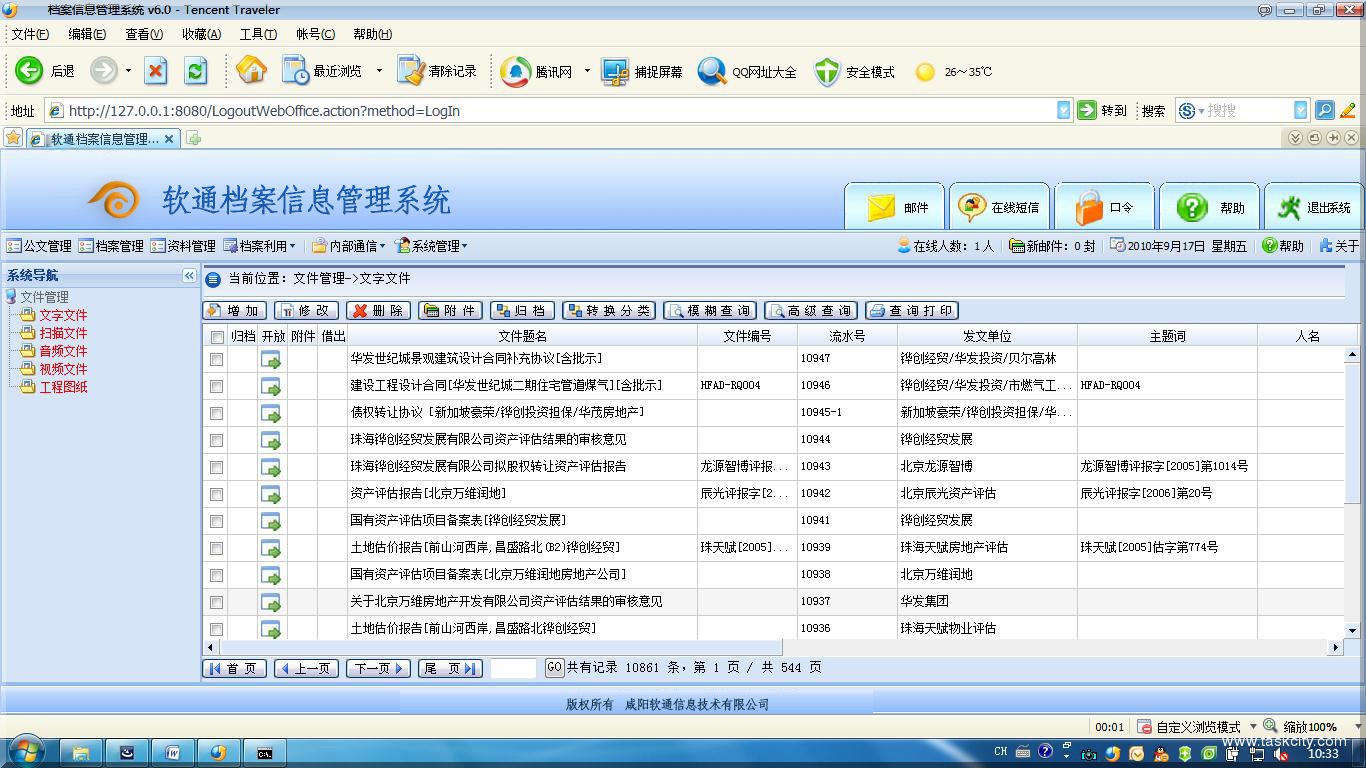Open 帮助 from the header buttons
The image size is (1366, 768).
1209,206
